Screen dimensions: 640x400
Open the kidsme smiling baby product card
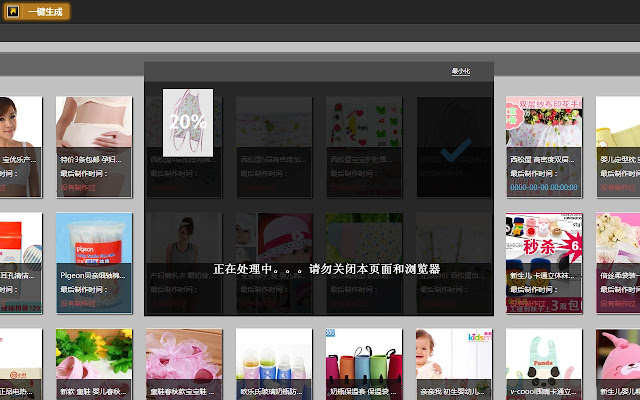click(454, 364)
